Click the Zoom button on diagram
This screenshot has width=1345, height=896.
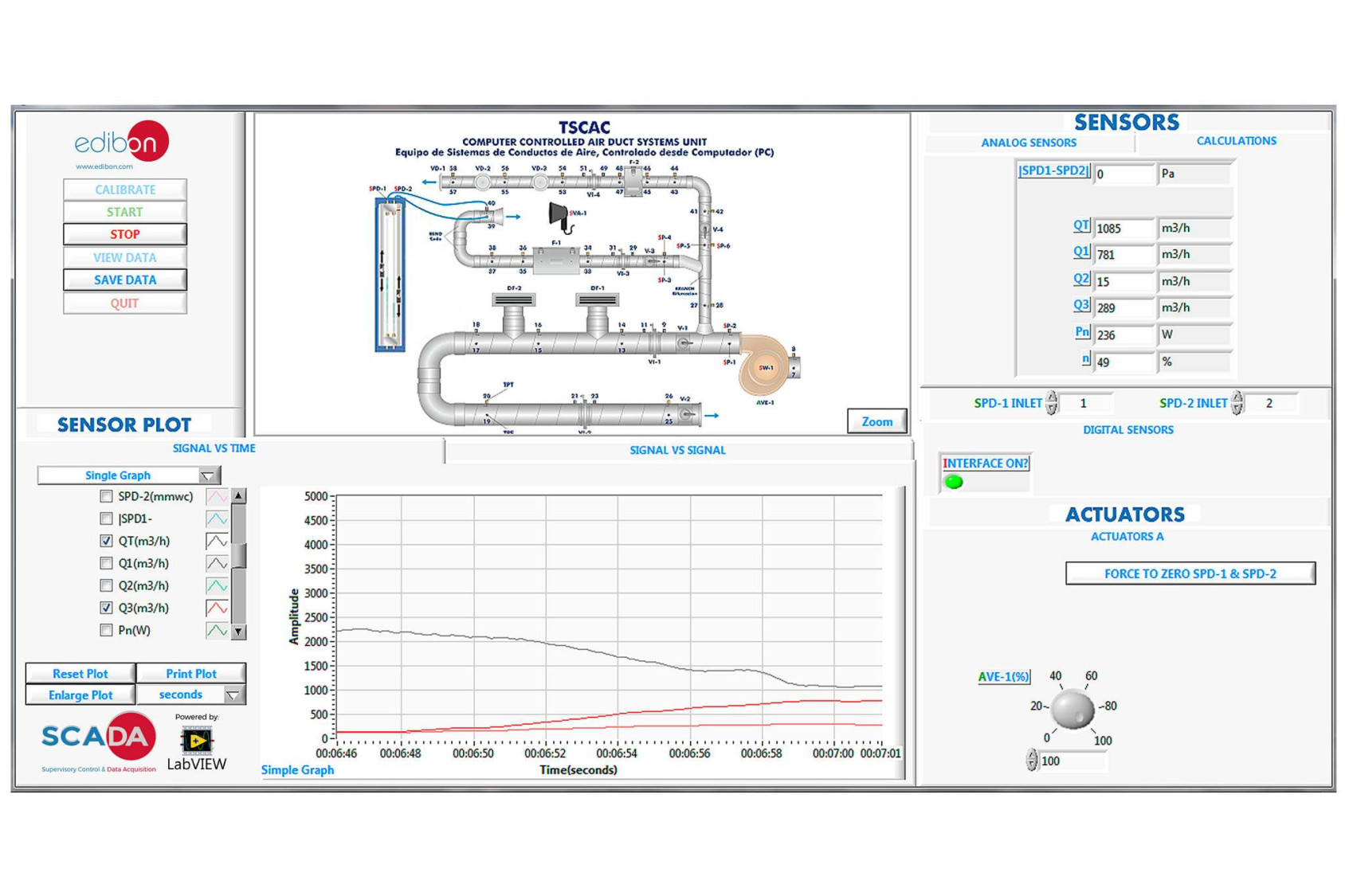(x=876, y=421)
